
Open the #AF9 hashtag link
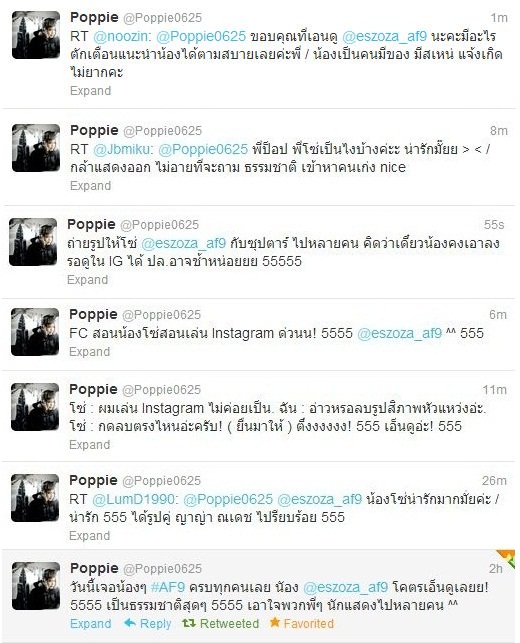(x=167, y=587)
